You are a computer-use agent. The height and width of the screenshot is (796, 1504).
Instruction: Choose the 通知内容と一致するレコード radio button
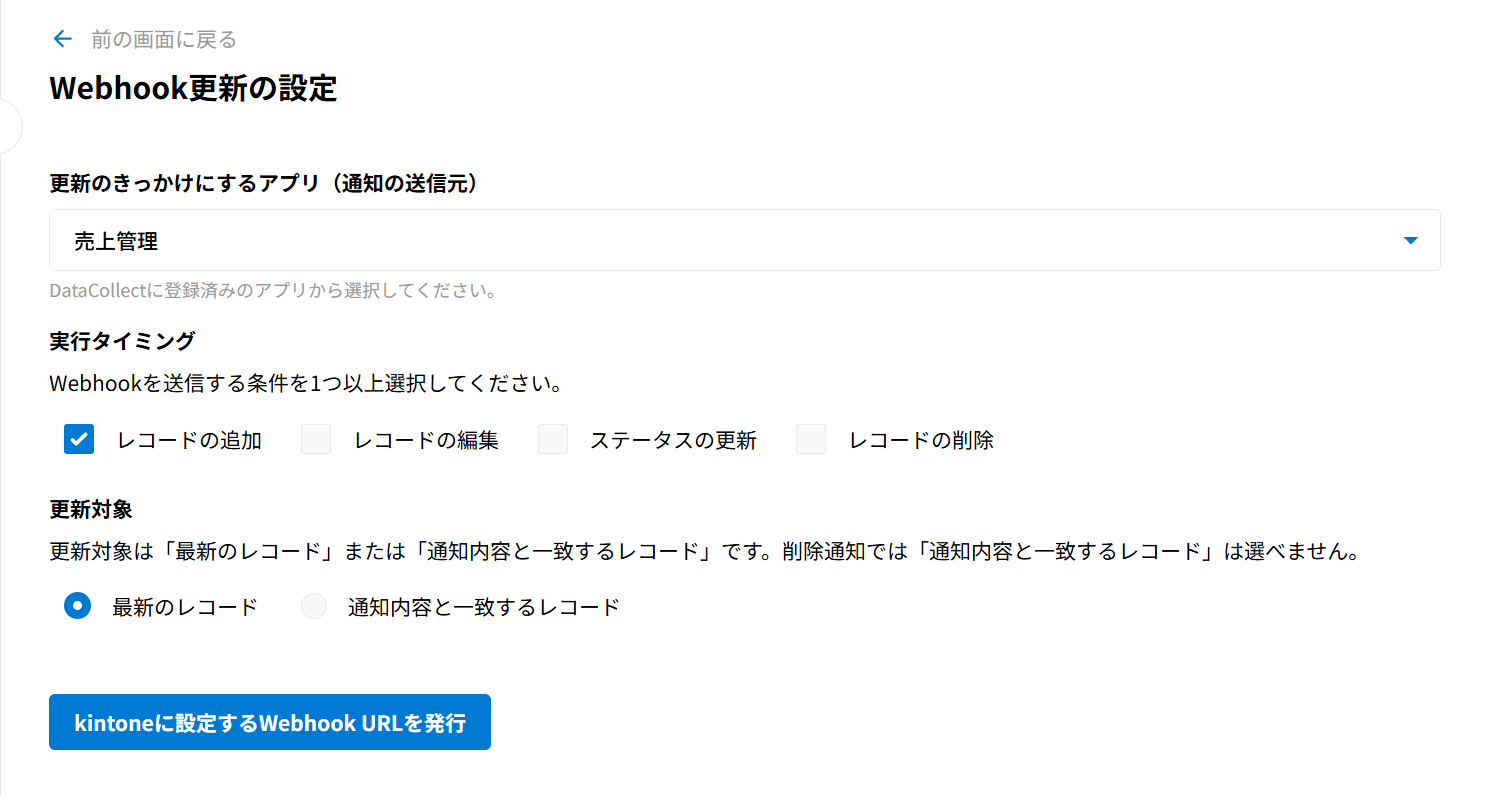314,606
